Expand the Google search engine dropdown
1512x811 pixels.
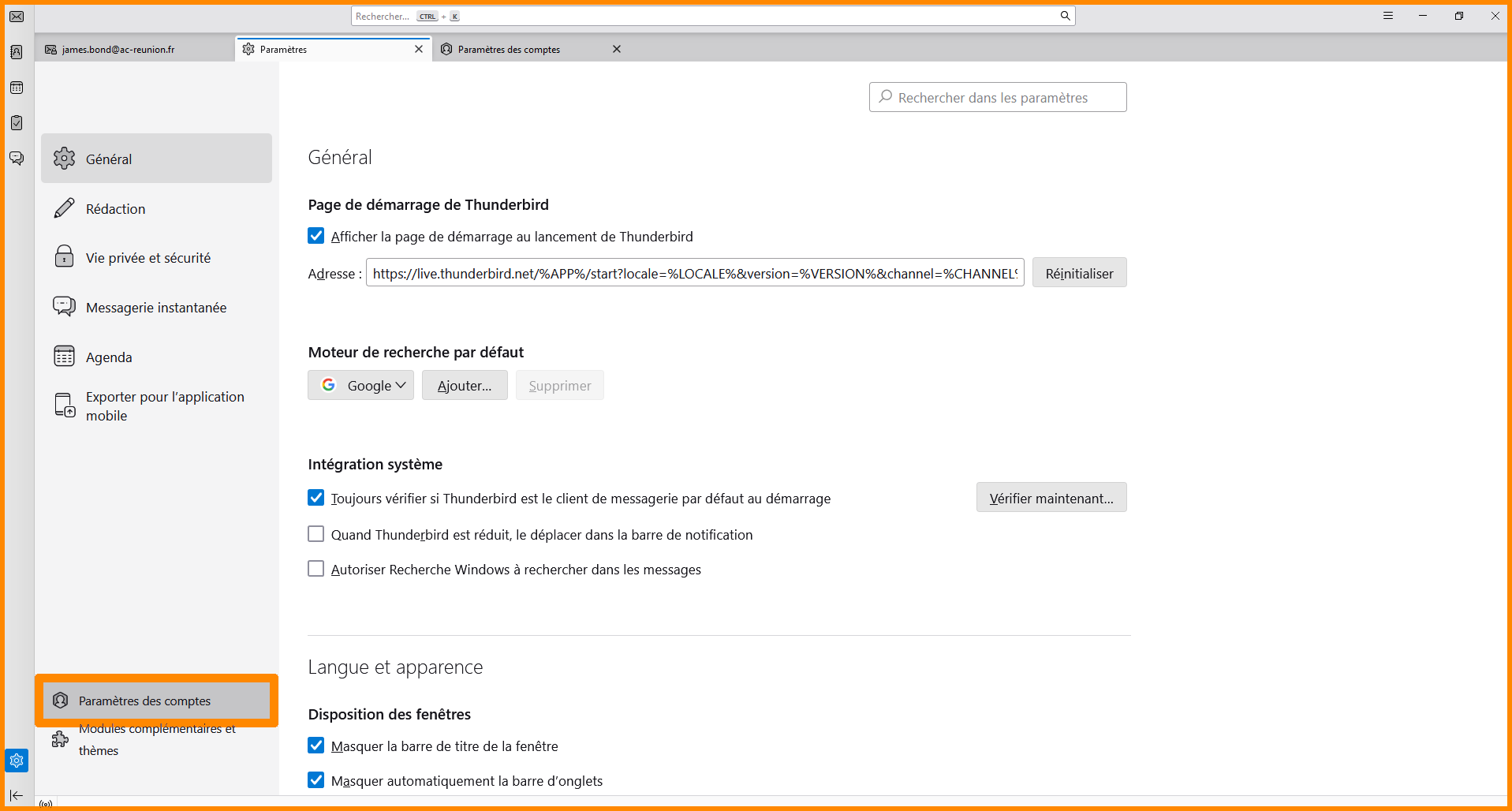coord(361,385)
